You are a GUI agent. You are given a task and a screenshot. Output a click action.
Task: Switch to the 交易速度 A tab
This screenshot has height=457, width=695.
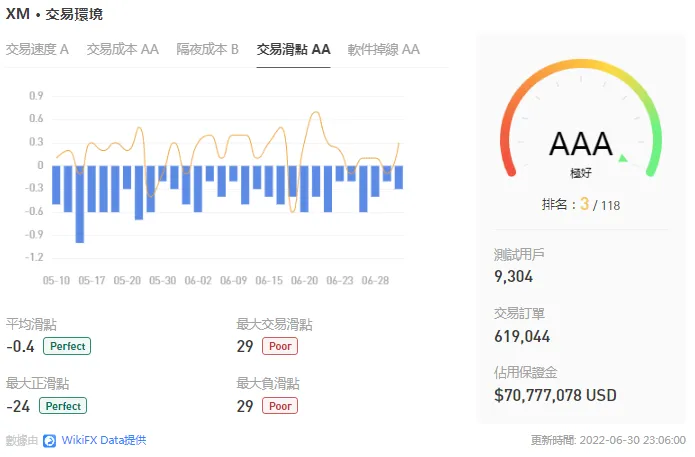pos(37,49)
